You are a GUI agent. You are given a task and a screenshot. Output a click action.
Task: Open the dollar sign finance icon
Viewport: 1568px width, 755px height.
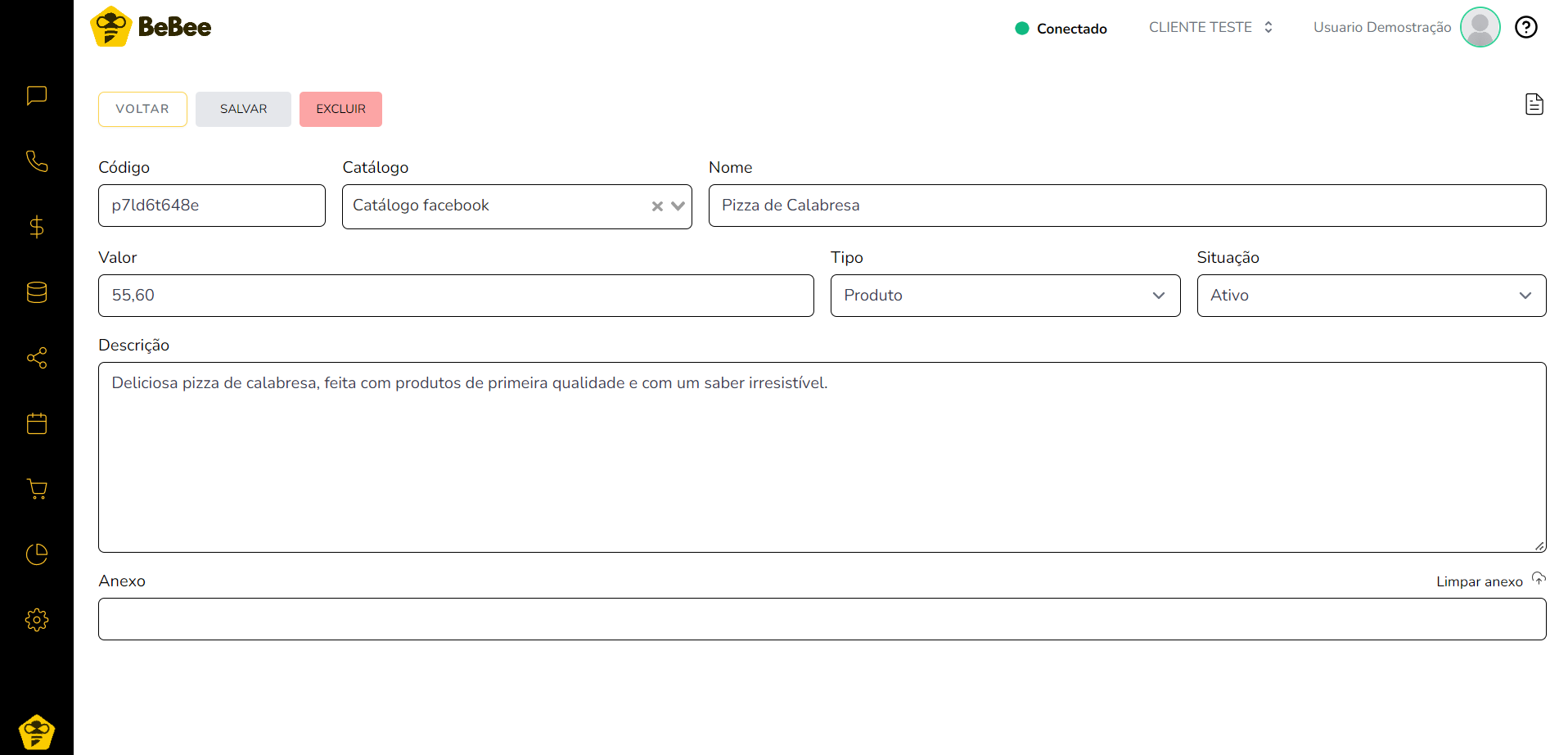coord(37,227)
